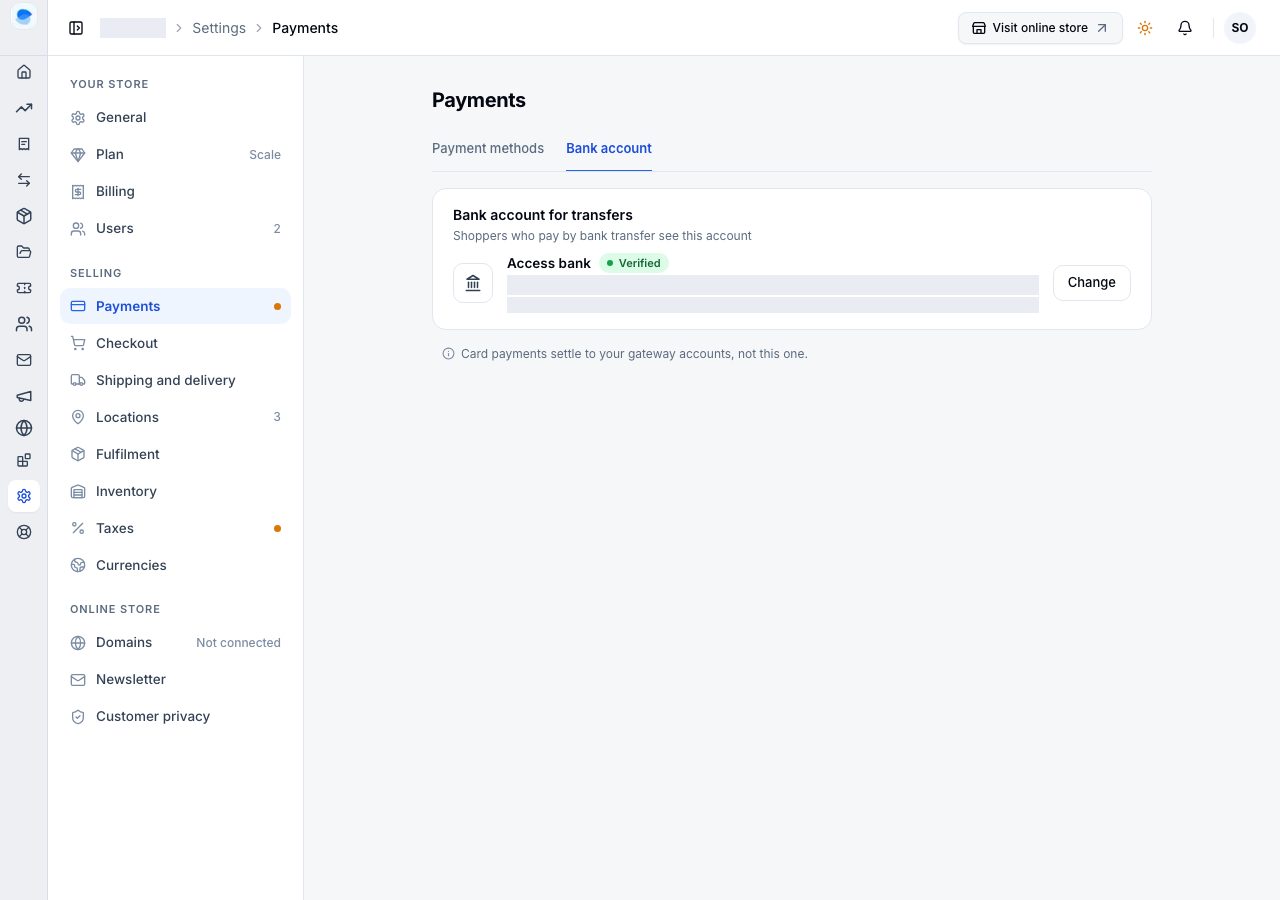
Task: Select the Bank account tab
Action: pyautogui.click(x=609, y=148)
